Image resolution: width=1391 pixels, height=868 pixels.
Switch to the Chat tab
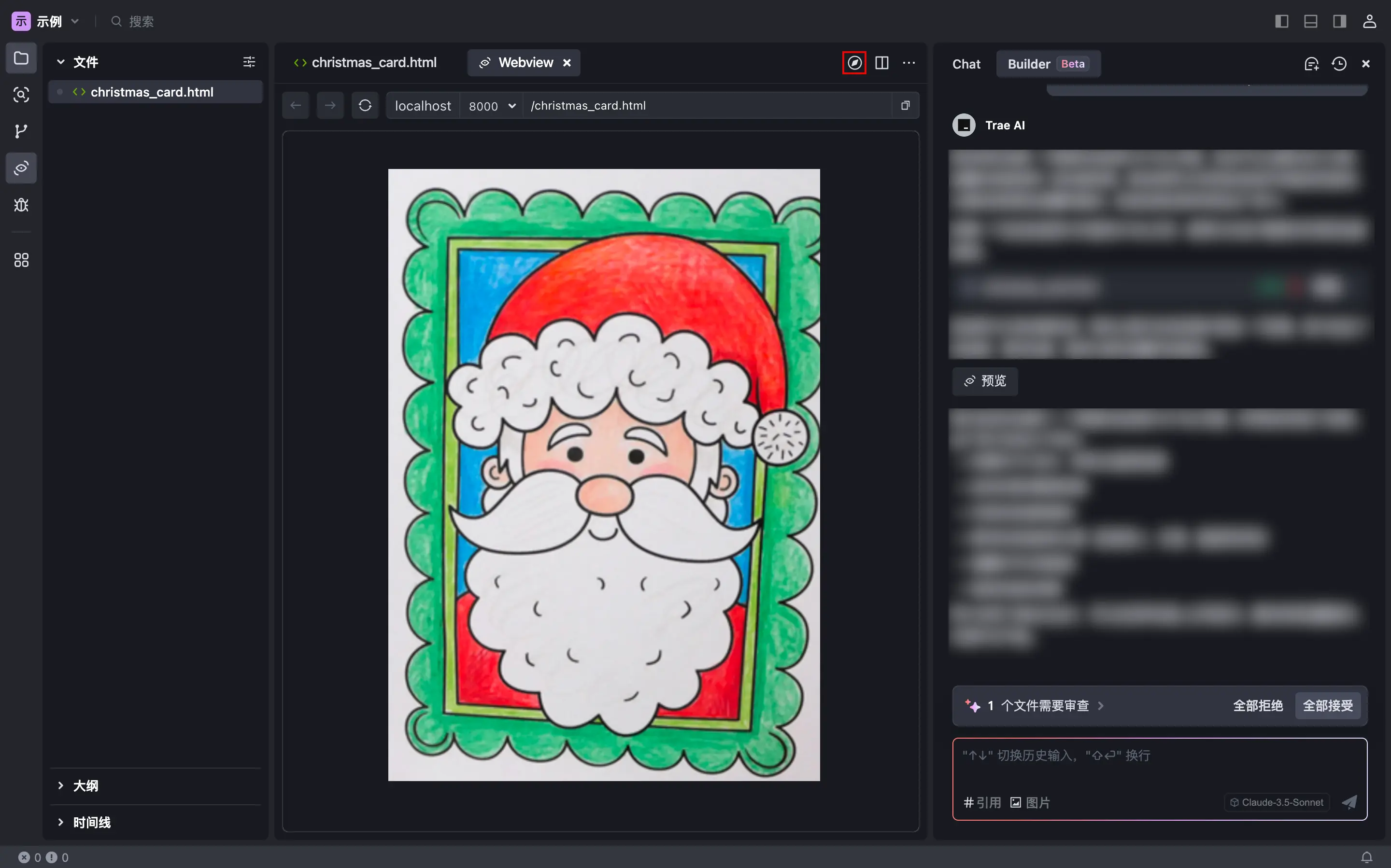tap(967, 63)
